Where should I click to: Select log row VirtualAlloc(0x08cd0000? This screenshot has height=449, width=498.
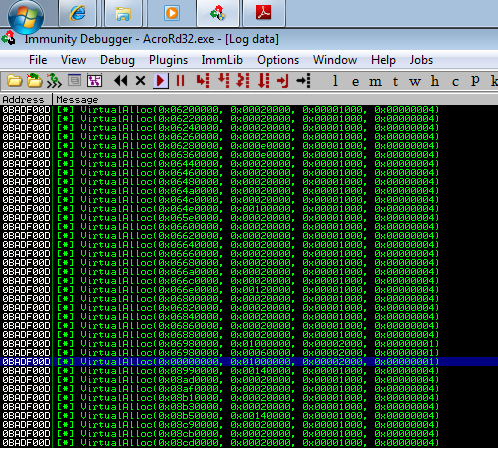click(x=249, y=443)
